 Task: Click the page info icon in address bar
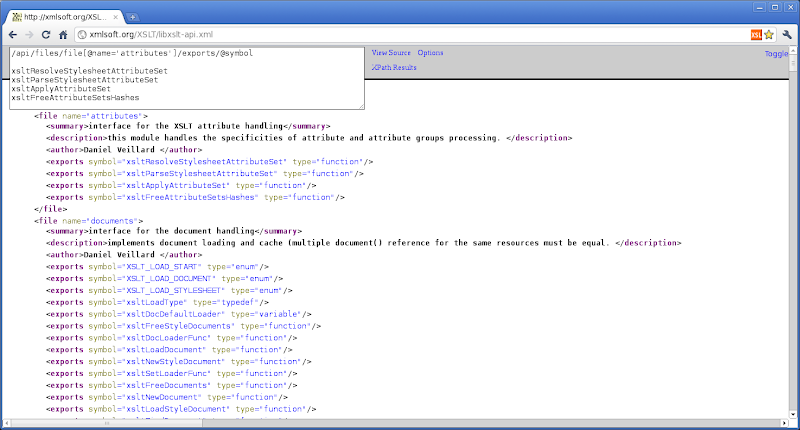[82, 35]
